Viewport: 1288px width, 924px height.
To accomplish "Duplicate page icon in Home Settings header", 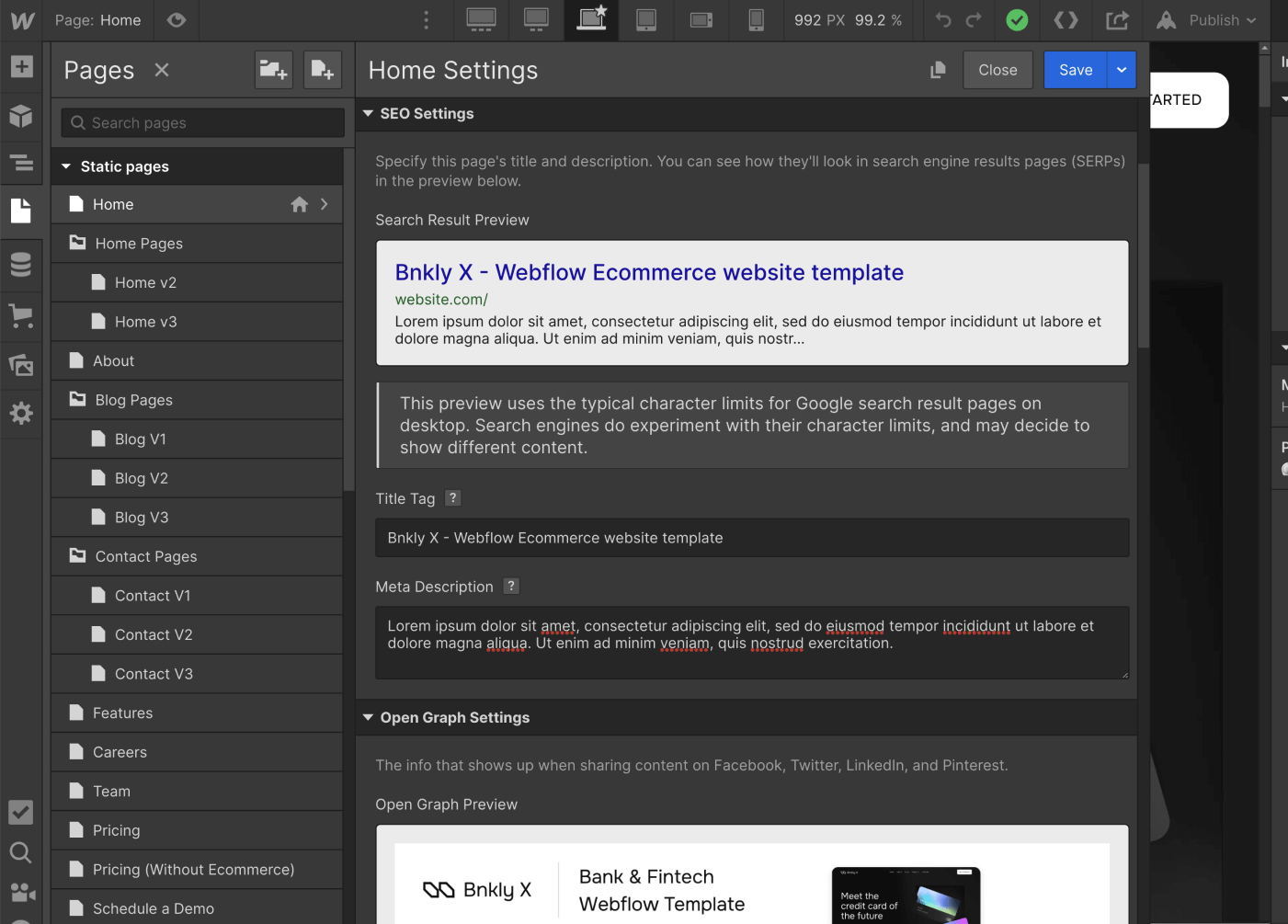I will pos(938,70).
